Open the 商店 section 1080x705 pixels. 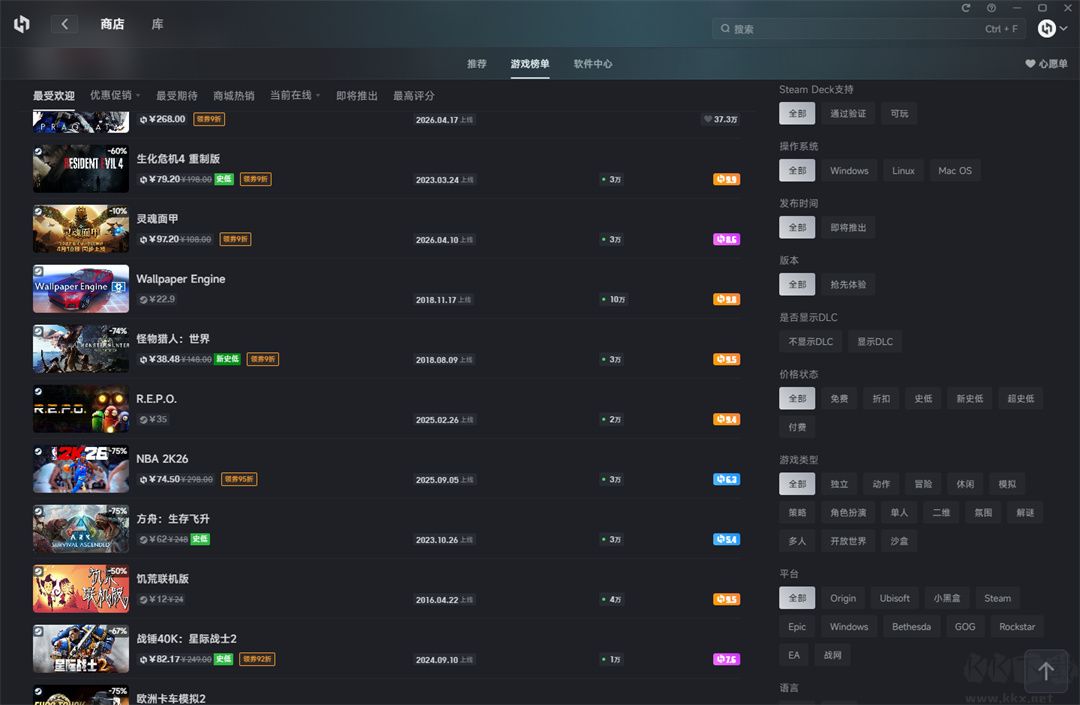pos(112,24)
